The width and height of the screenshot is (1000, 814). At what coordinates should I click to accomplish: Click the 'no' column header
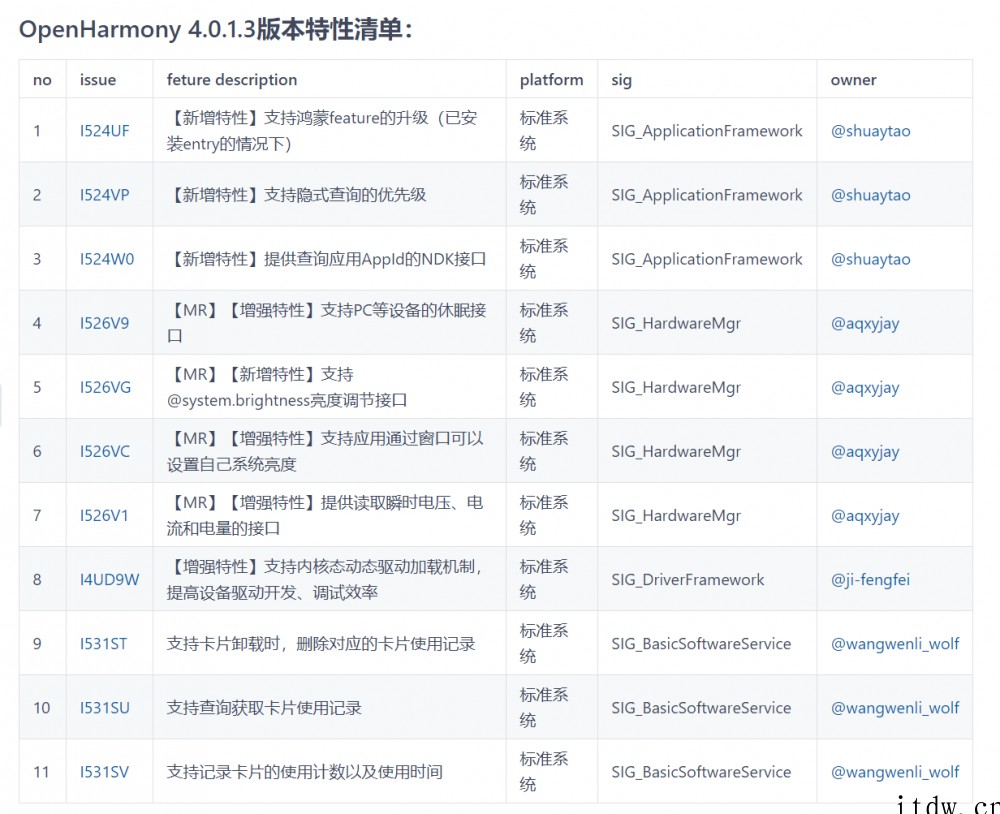[42, 80]
